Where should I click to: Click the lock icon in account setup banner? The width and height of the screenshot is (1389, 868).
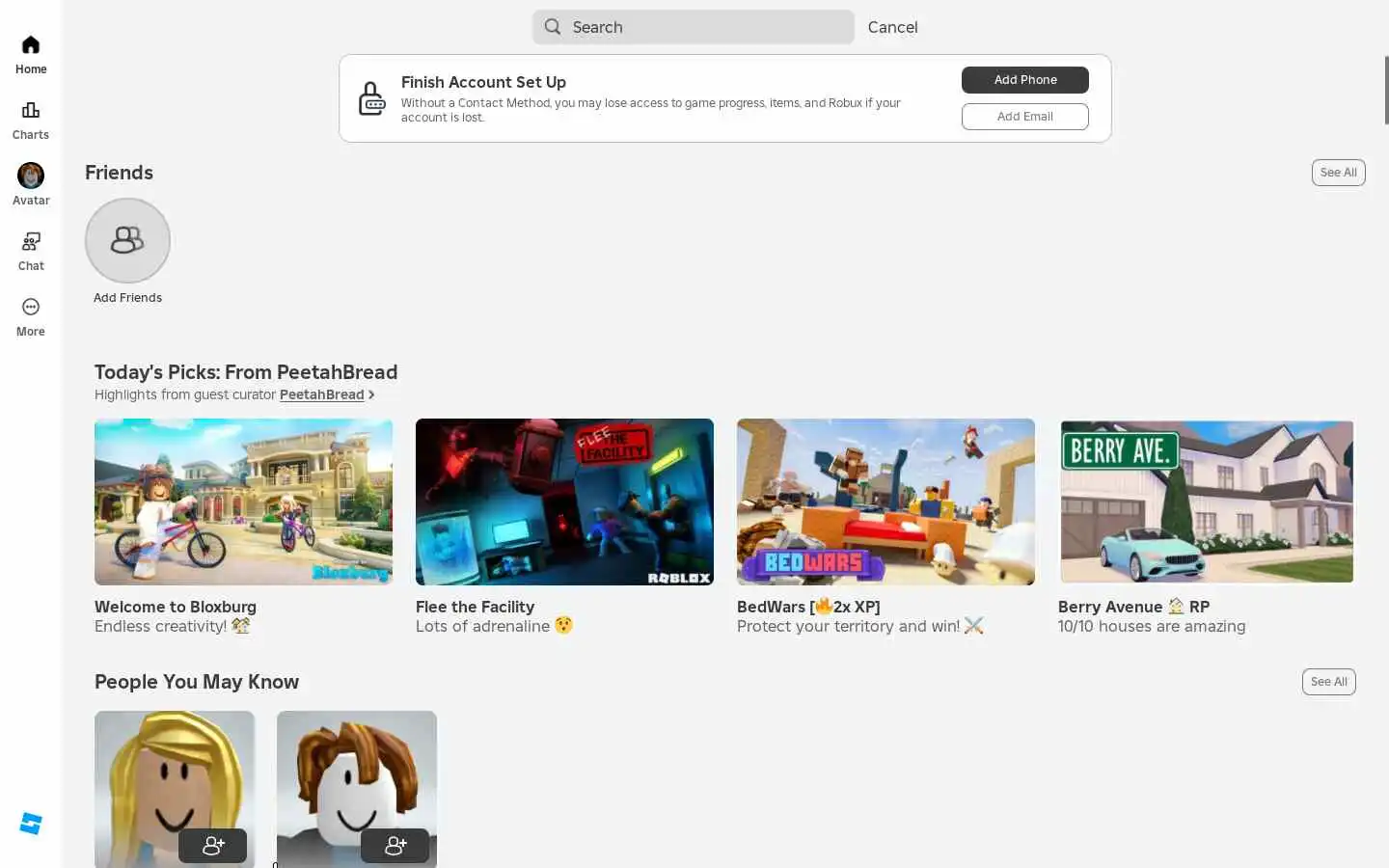371,98
